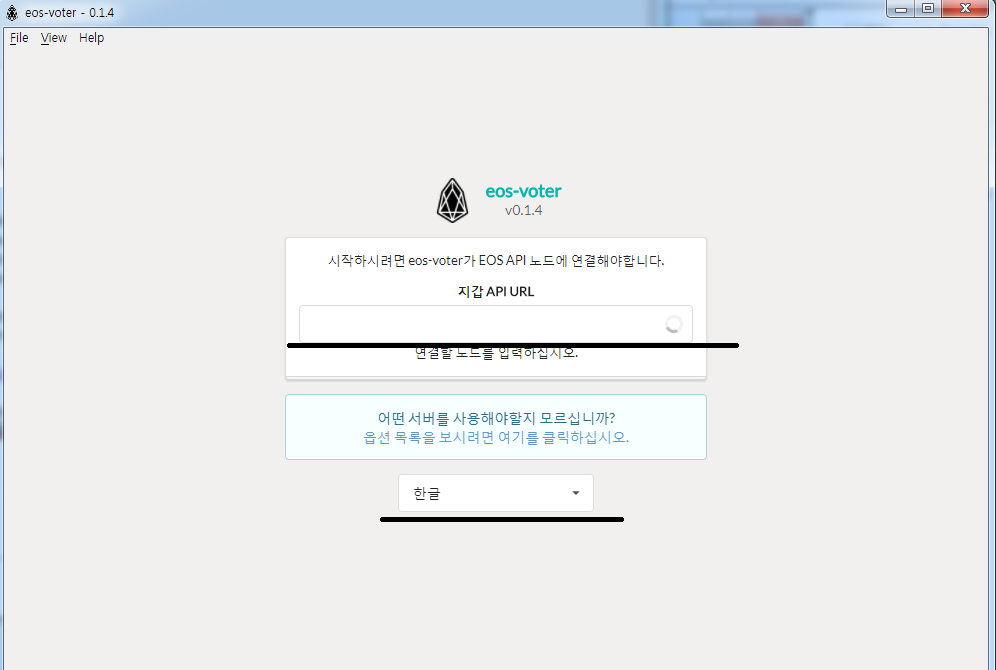Open the 한글 language dropdown
996x670 pixels.
(x=495, y=493)
